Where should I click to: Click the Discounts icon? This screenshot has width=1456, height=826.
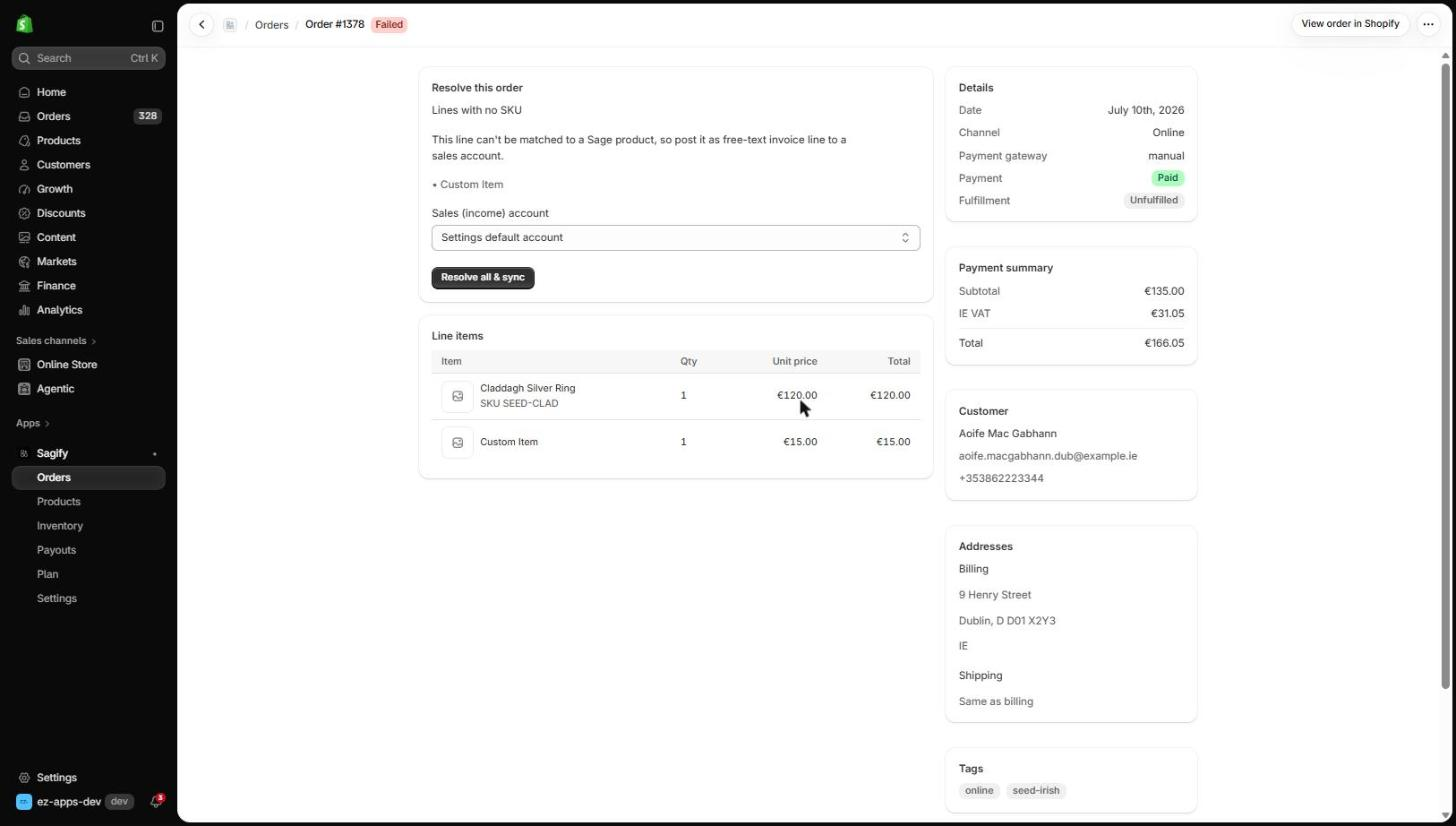[x=25, y=213]
